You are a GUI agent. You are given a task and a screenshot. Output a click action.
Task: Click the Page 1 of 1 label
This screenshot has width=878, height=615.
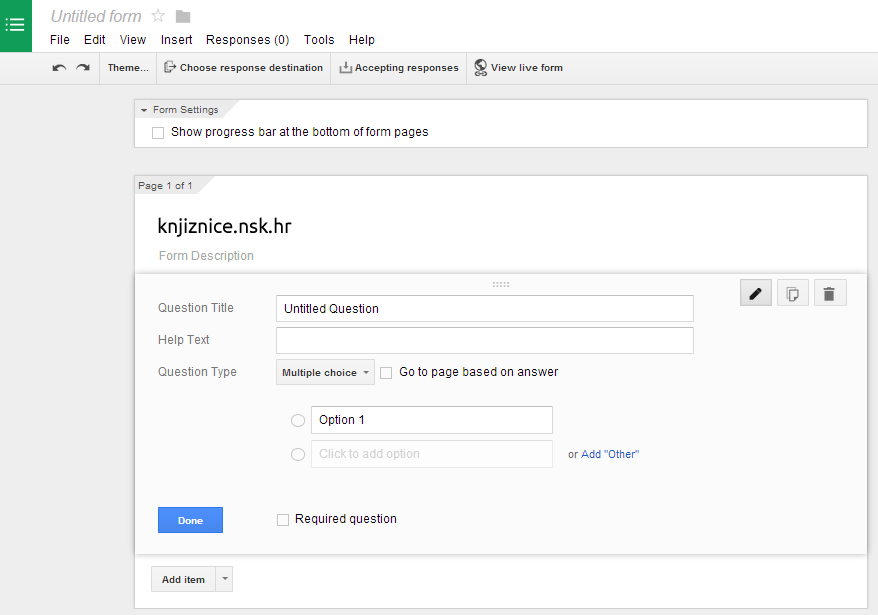pyautogui.click(x=165, y=185)
